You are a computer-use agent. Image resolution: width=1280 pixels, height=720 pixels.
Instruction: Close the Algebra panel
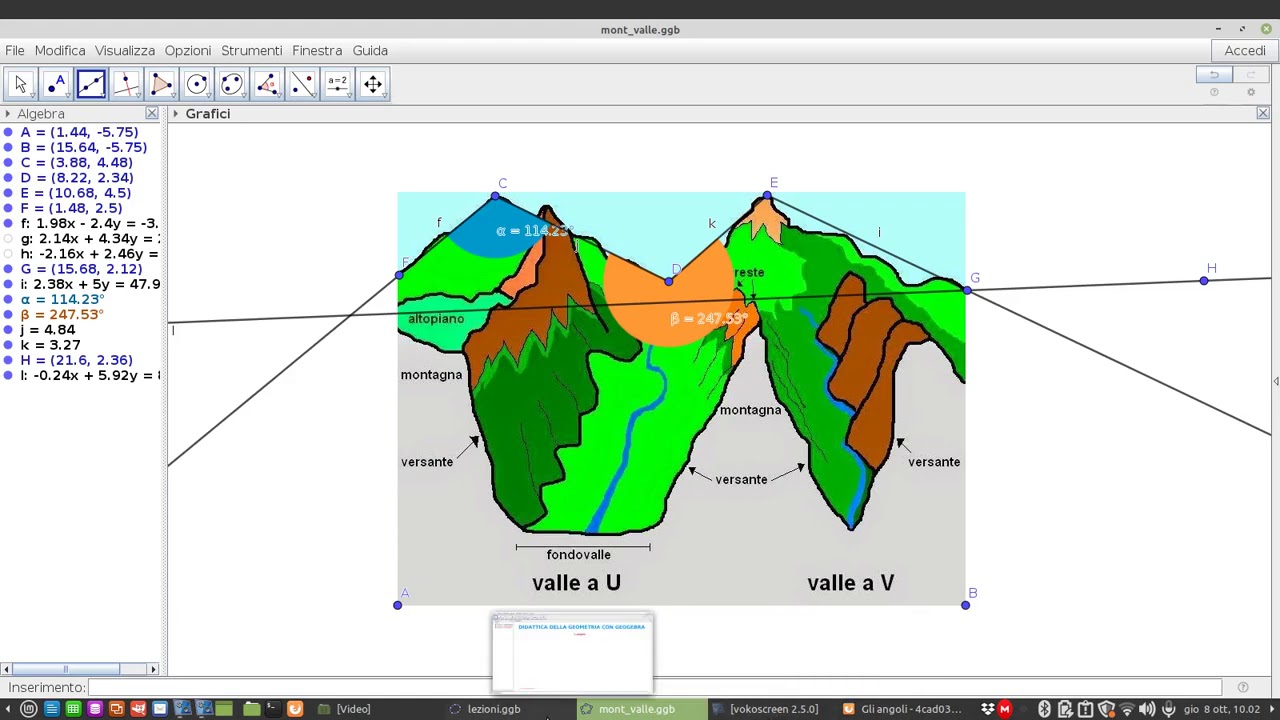[x=152, y=114]
